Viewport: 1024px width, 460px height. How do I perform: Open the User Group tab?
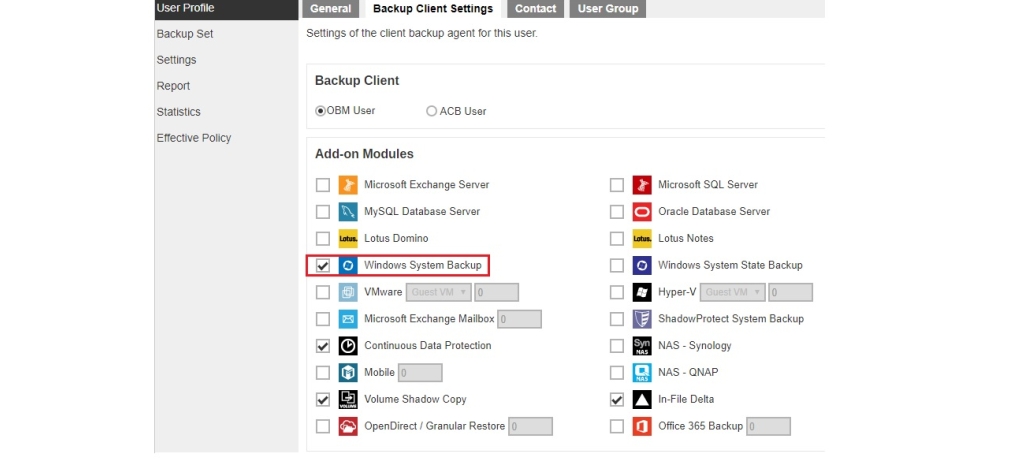[x=608, y=8]
